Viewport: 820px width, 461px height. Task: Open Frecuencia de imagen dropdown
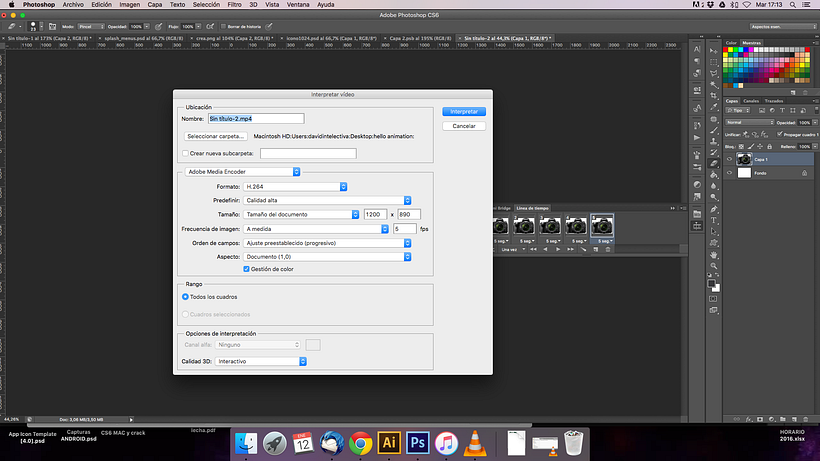click(316, 229)
